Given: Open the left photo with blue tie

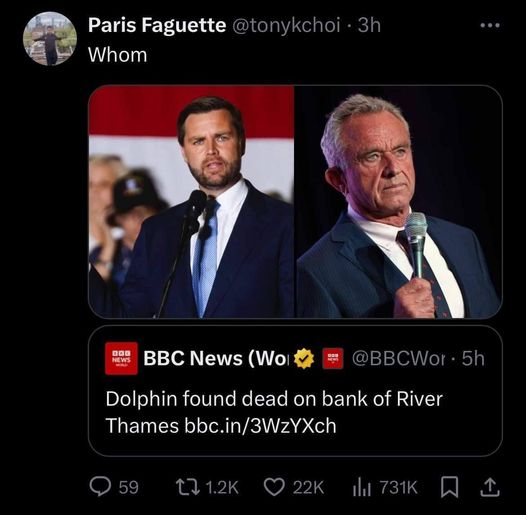Looking at the screenshot, I should pos(191,201).
